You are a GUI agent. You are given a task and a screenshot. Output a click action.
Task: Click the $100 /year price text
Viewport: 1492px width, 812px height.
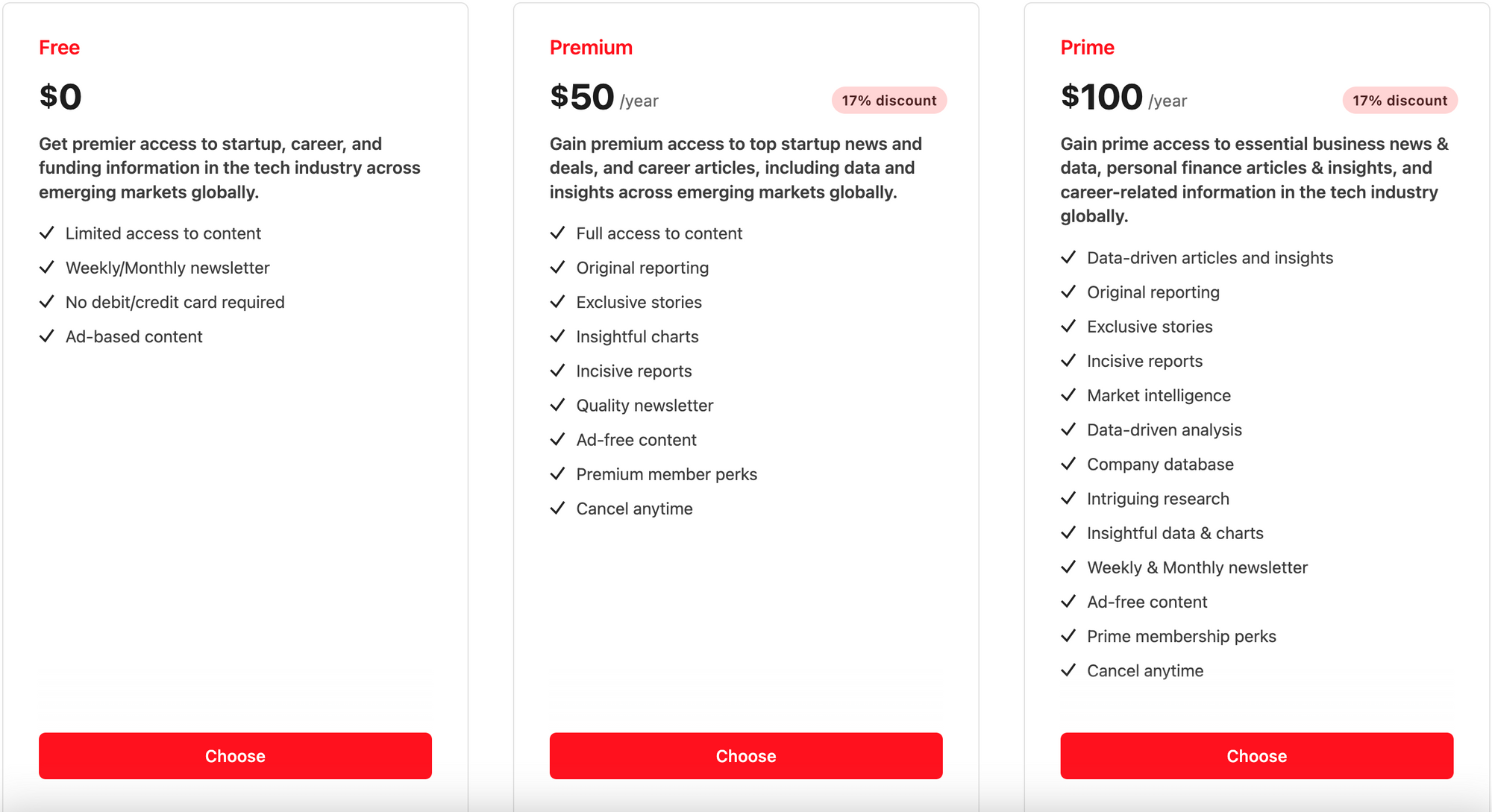click(1123, 98)
